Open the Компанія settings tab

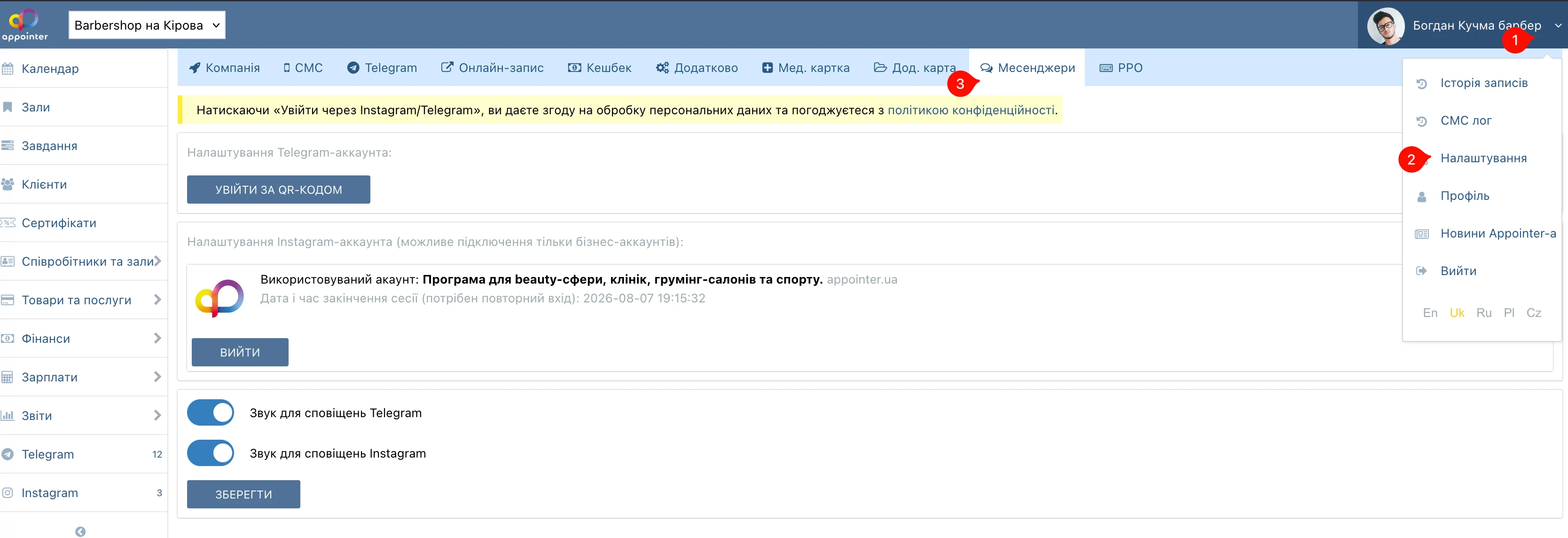(x=225, y=68)
